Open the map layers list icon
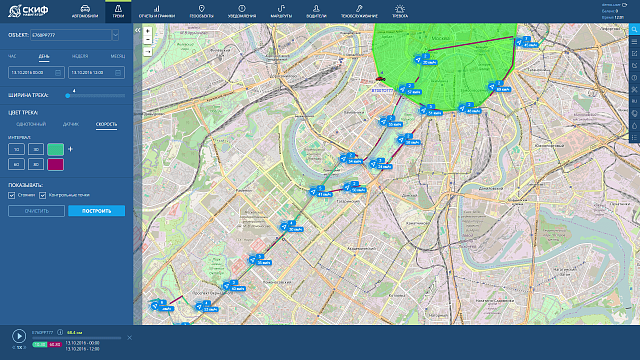The image size is (640, 360). point(634,42)
